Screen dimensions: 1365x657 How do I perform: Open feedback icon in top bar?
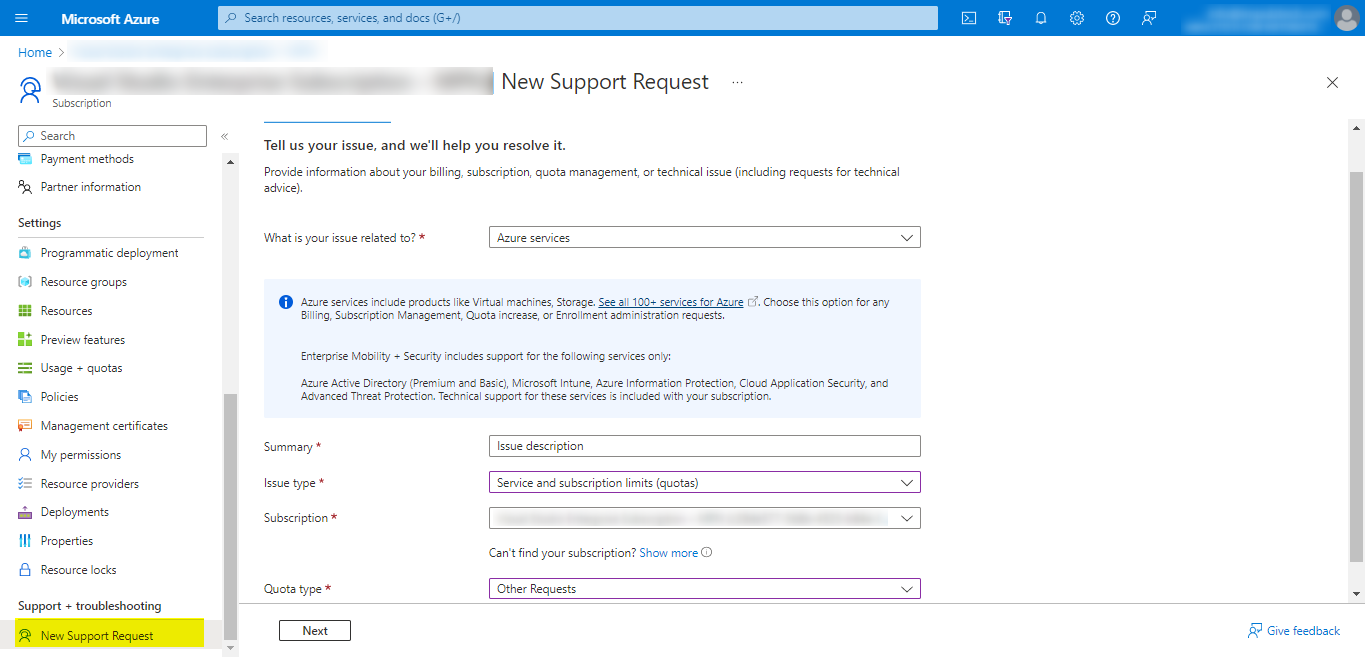pos(1149,18)
